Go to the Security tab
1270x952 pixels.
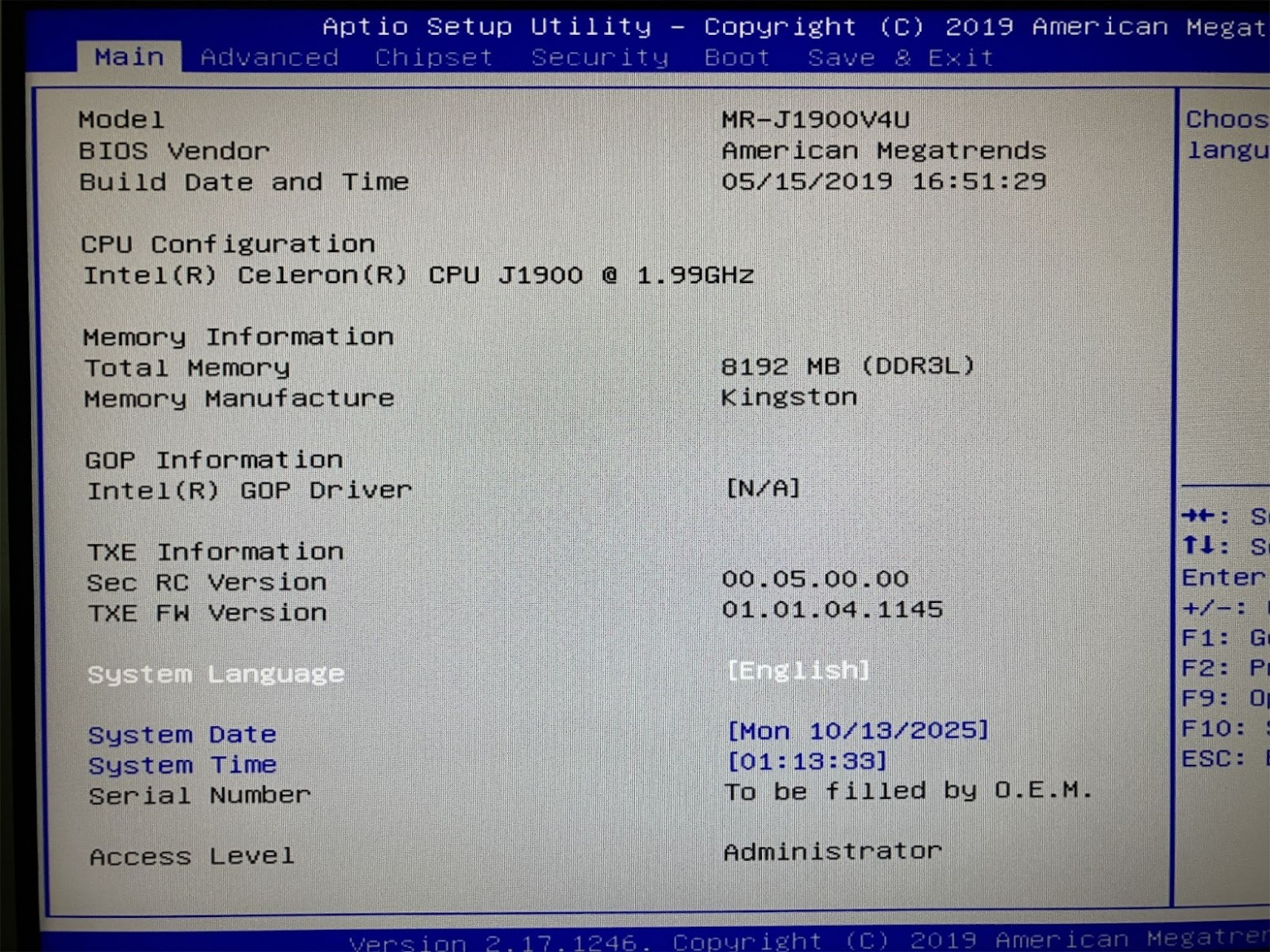(600, 58)
